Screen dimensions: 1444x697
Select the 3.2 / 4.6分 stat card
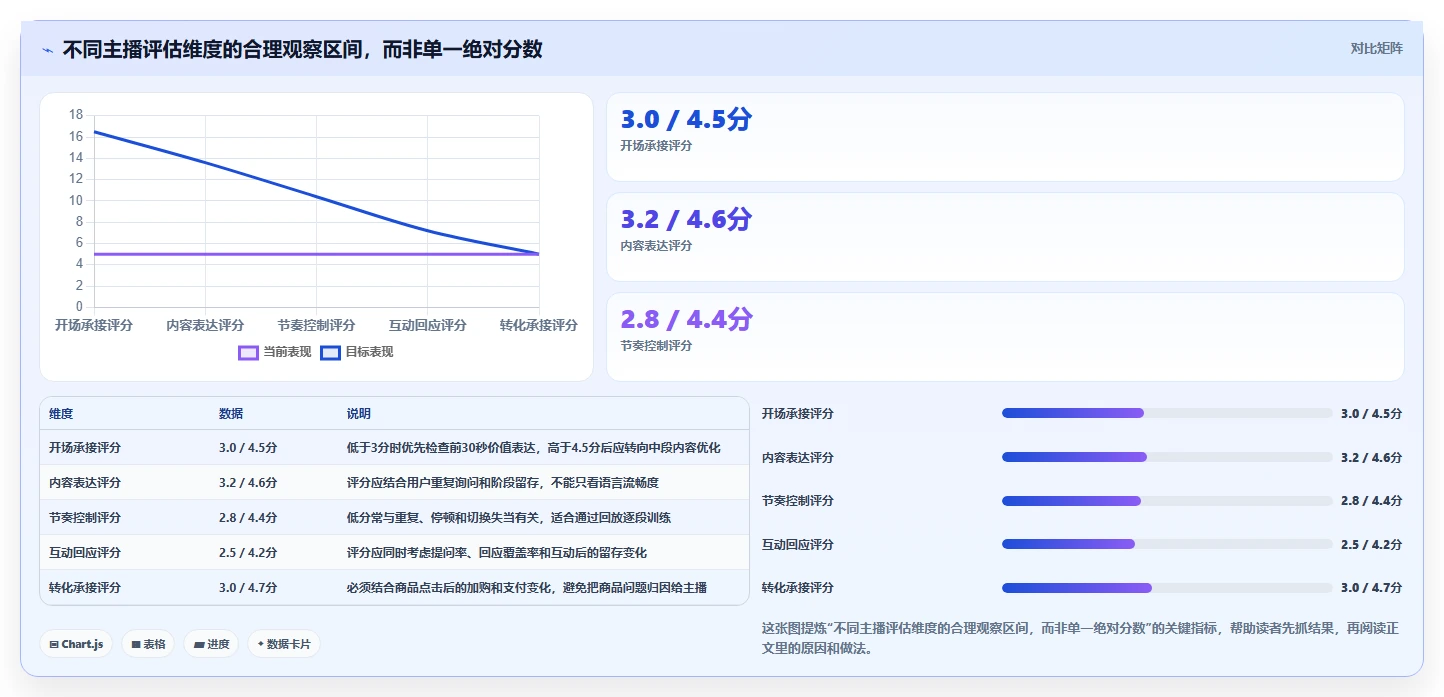tap(1005, 237)
